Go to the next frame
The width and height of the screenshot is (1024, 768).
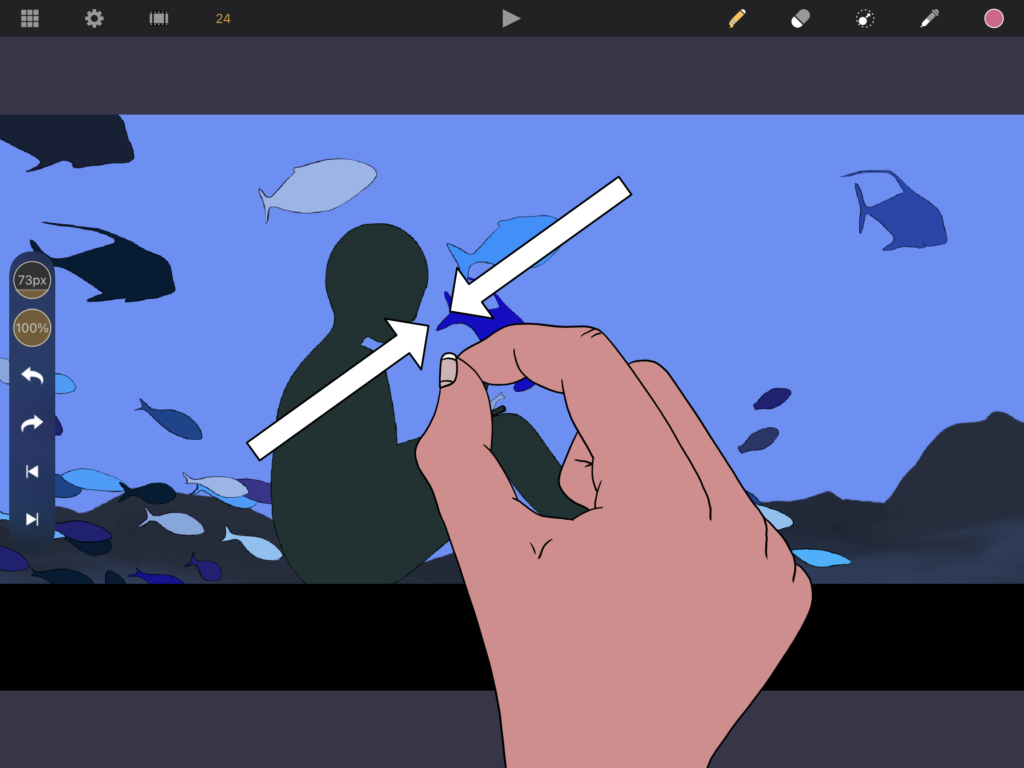pyautogui.click(x=32, y=519)
